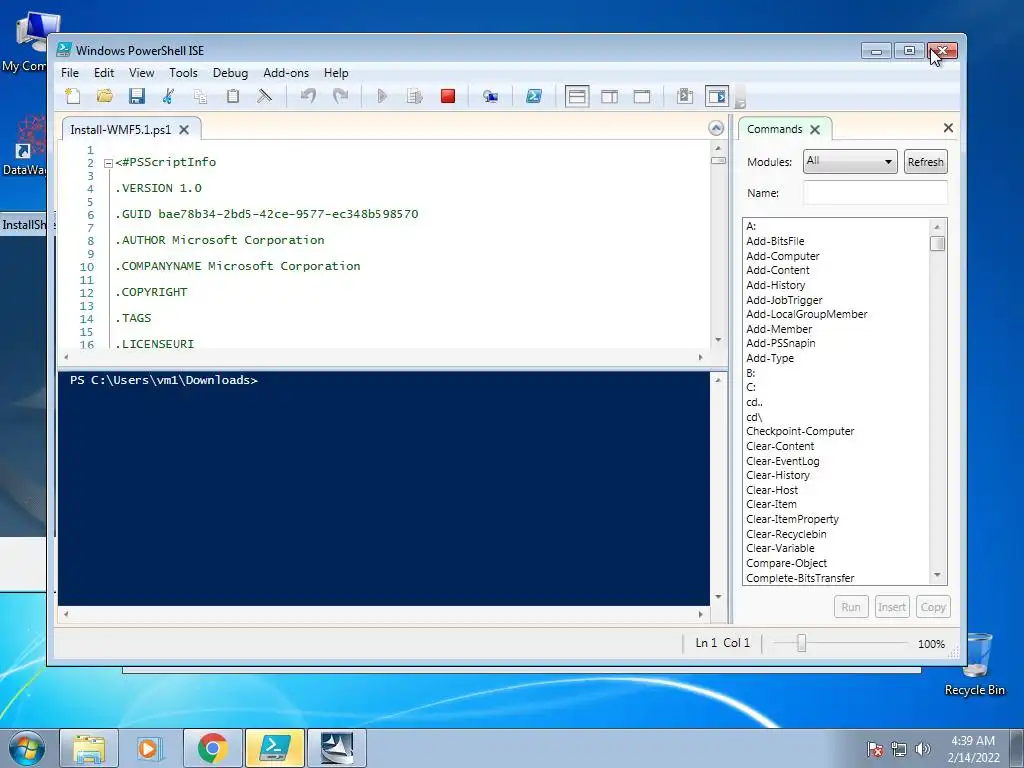Stop operation with red square icon
This screenshot has height=768, width=1024.
448,97
